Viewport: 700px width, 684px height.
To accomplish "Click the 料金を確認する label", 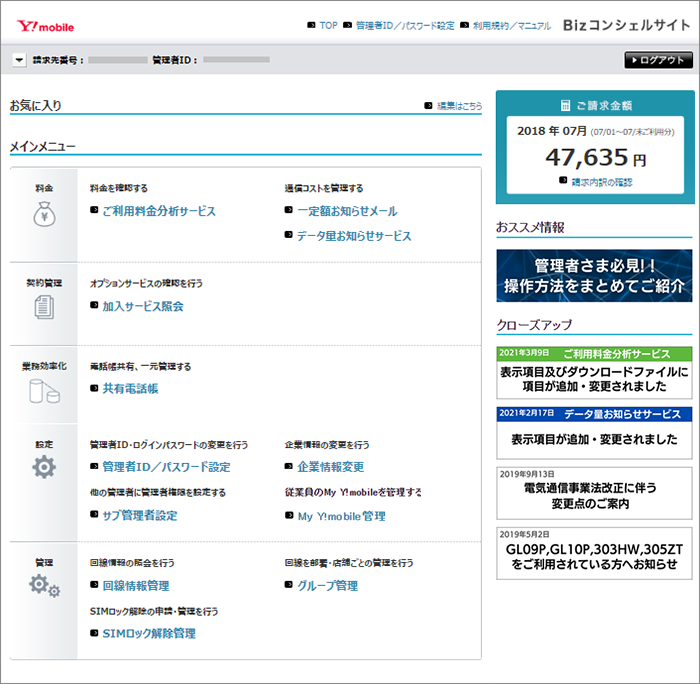I will pyautogui.click(x=119, y=188).
